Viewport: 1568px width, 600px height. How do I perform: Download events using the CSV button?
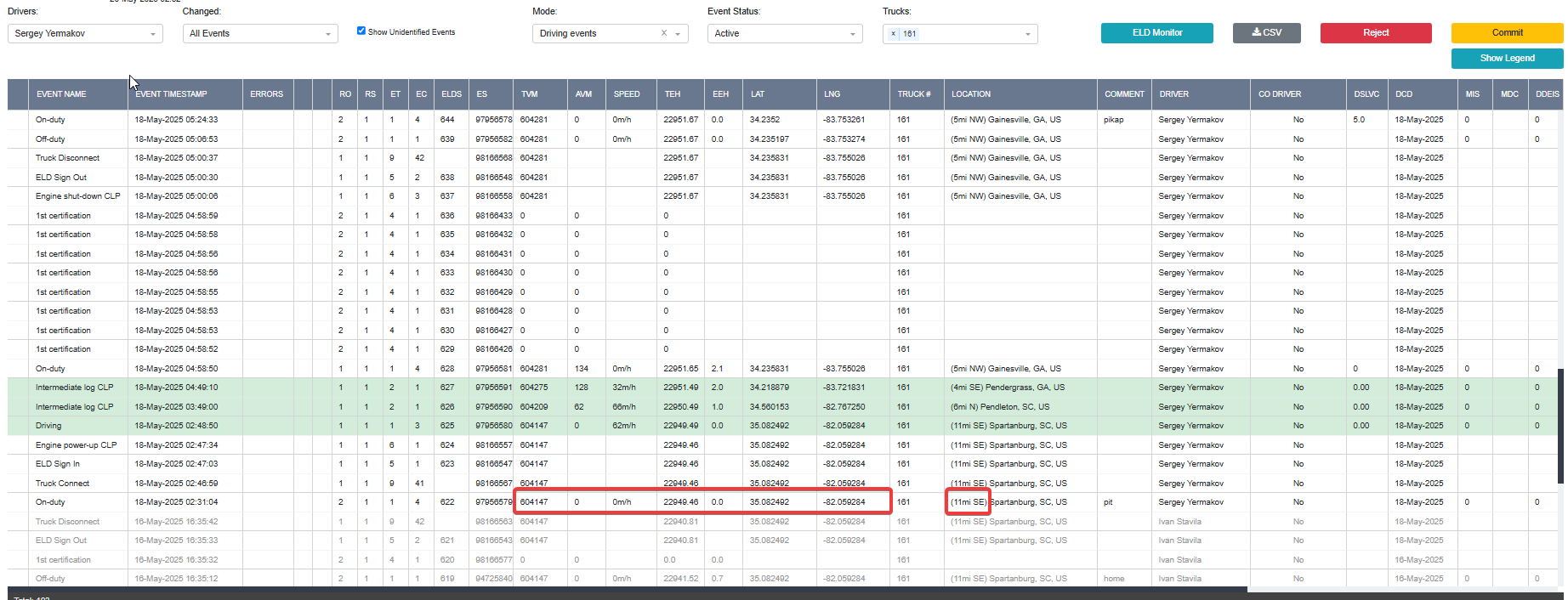pyautogui.click(x=1267, y=32)
